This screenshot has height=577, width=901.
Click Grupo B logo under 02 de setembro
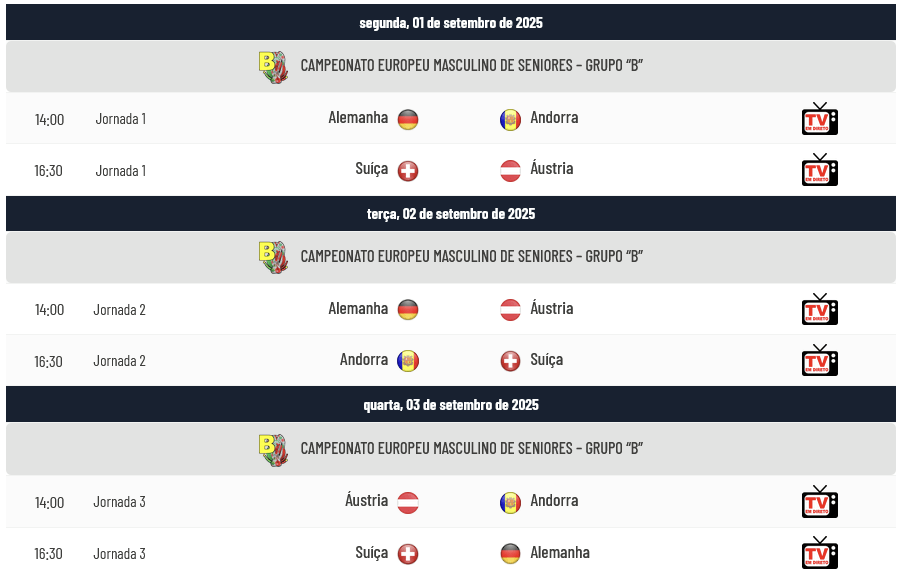(x=274, y=257)
